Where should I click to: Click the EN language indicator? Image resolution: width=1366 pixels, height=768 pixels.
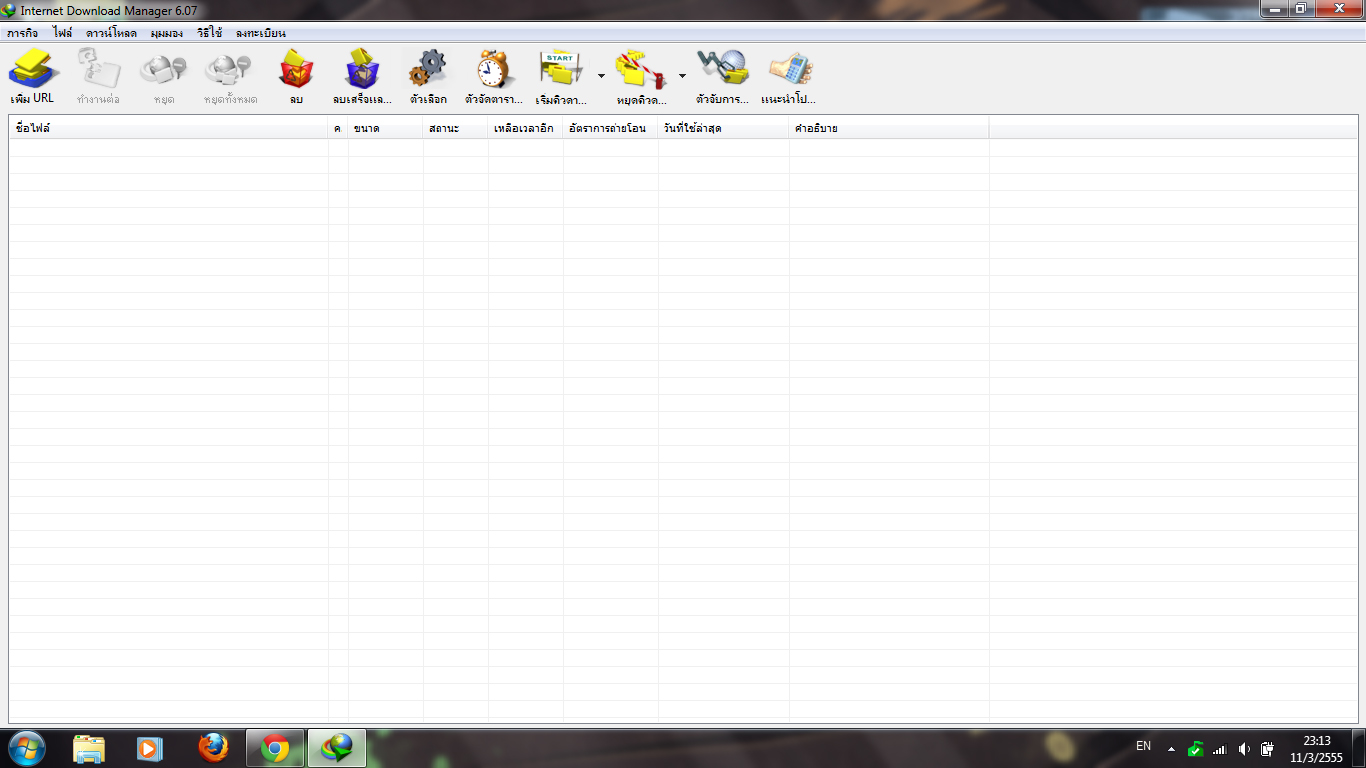1144,745
